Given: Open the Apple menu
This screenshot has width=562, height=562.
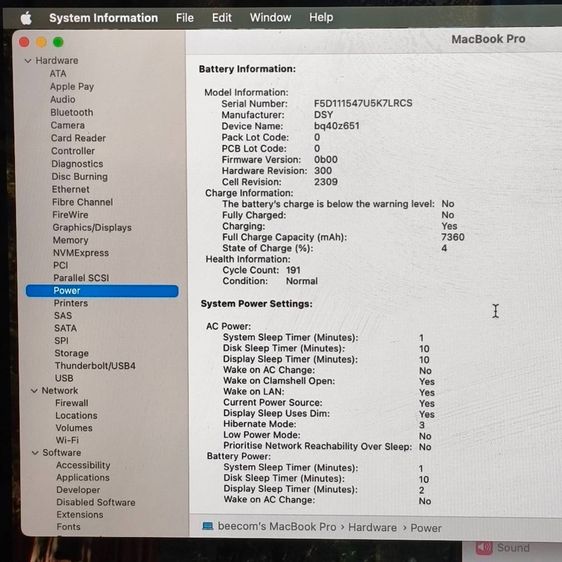Looking at the screenshot, I should tap(26, 18).
